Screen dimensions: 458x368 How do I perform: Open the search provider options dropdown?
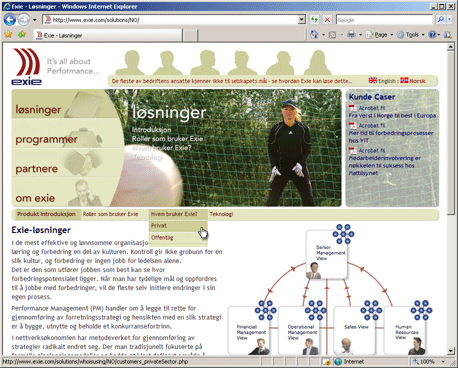(449, 20)
